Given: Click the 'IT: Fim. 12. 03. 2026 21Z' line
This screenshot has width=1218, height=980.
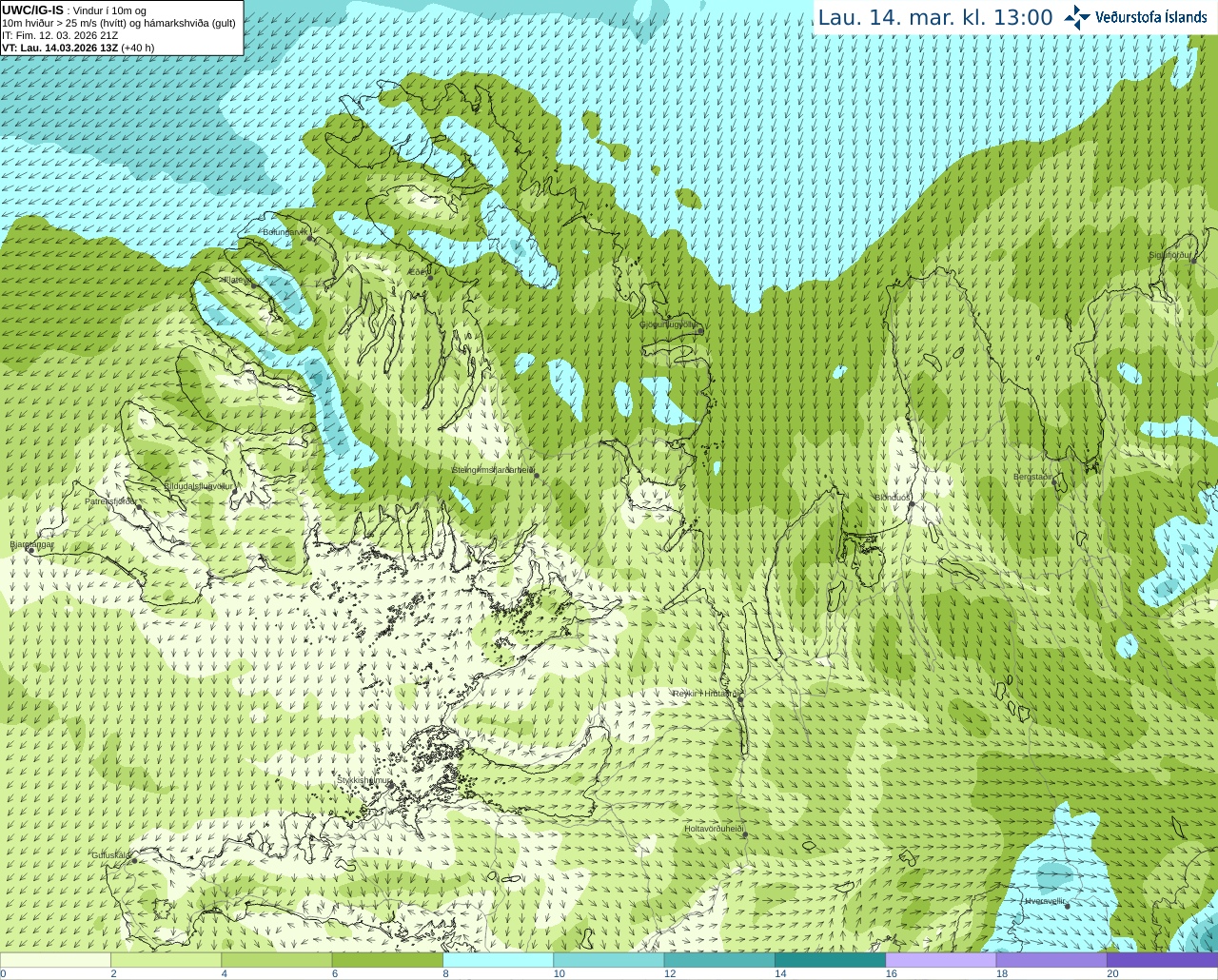Looking at the screenshot, I should pyautogui.click(x=60, y=35).
